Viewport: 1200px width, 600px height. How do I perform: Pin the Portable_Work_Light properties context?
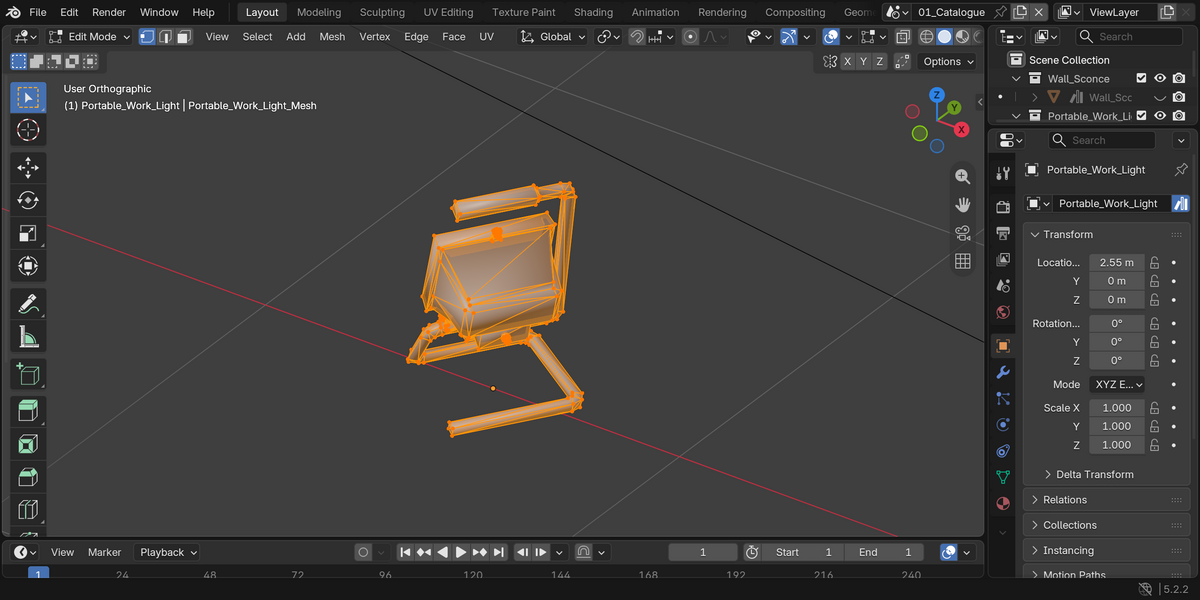click(x=1181, y=170)
